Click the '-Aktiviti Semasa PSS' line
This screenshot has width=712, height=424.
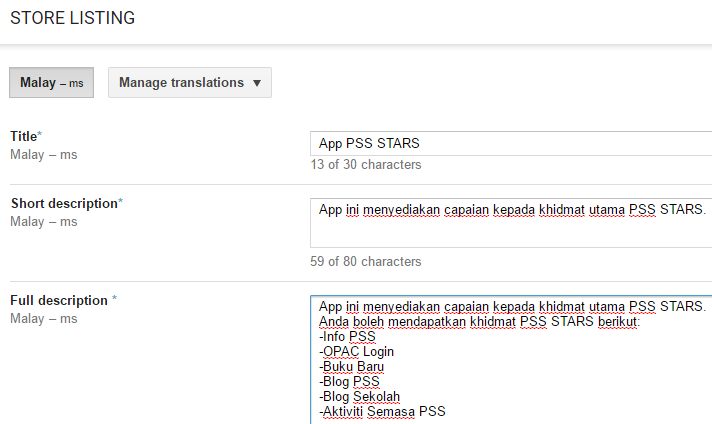[x=382, y=411]
